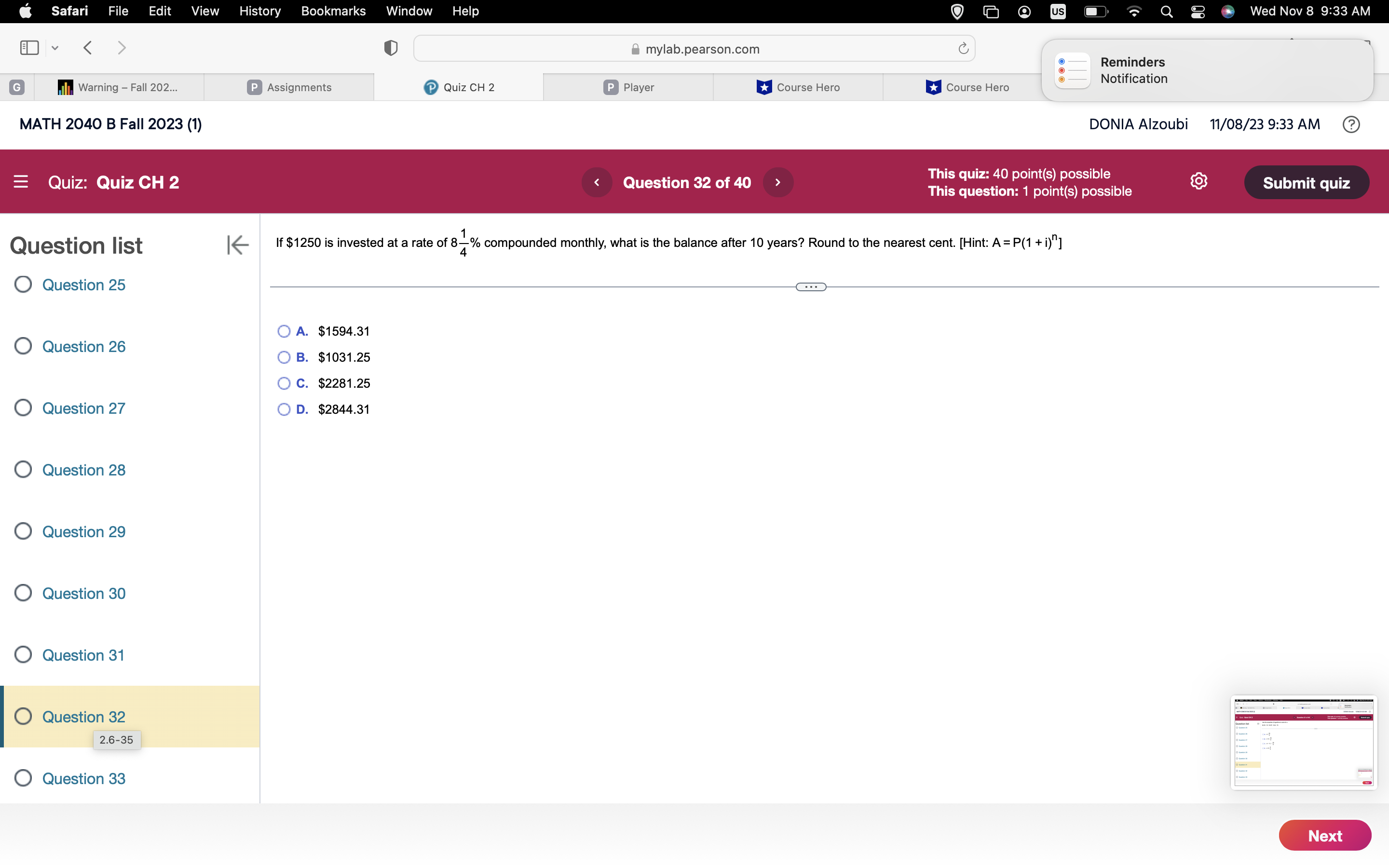Open the hamburger menu beside Quiz CH 2
Screen dimensions: 1389x868
[x=21, y=182]
